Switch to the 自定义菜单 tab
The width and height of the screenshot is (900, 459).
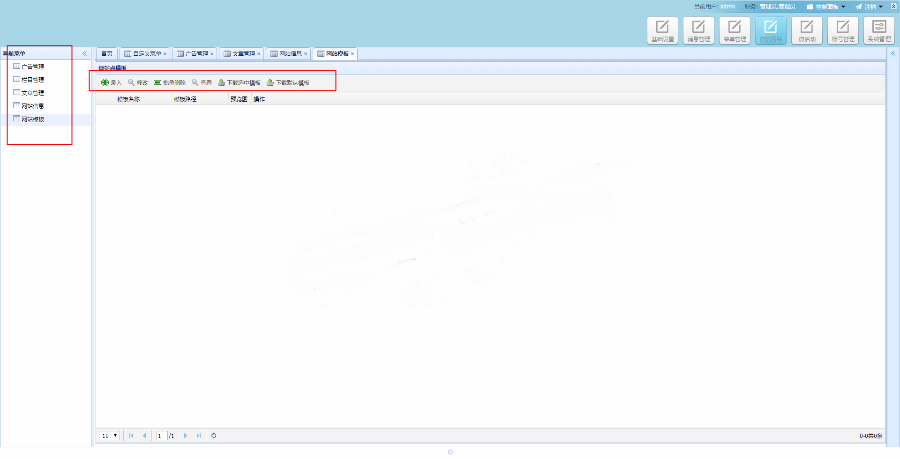[x=143, y=53]
